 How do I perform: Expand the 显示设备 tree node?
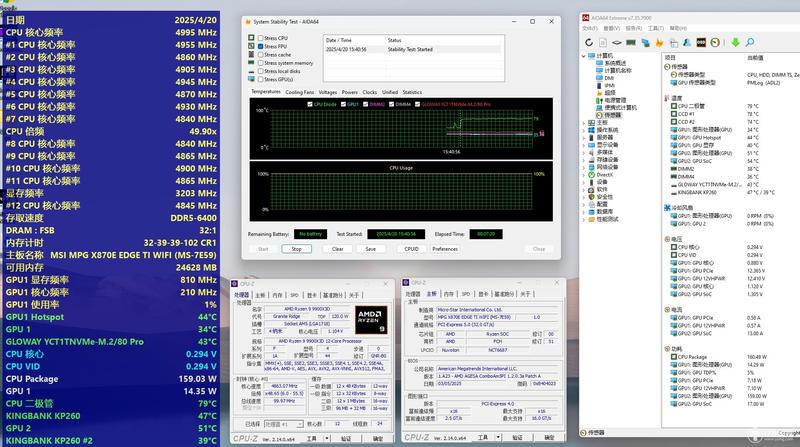(584, 145)
